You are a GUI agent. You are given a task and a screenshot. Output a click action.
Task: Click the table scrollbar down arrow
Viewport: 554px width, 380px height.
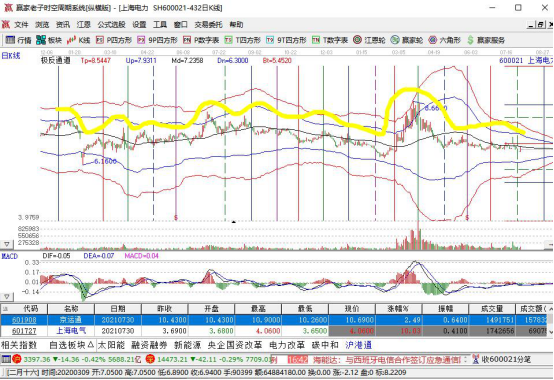550,332
